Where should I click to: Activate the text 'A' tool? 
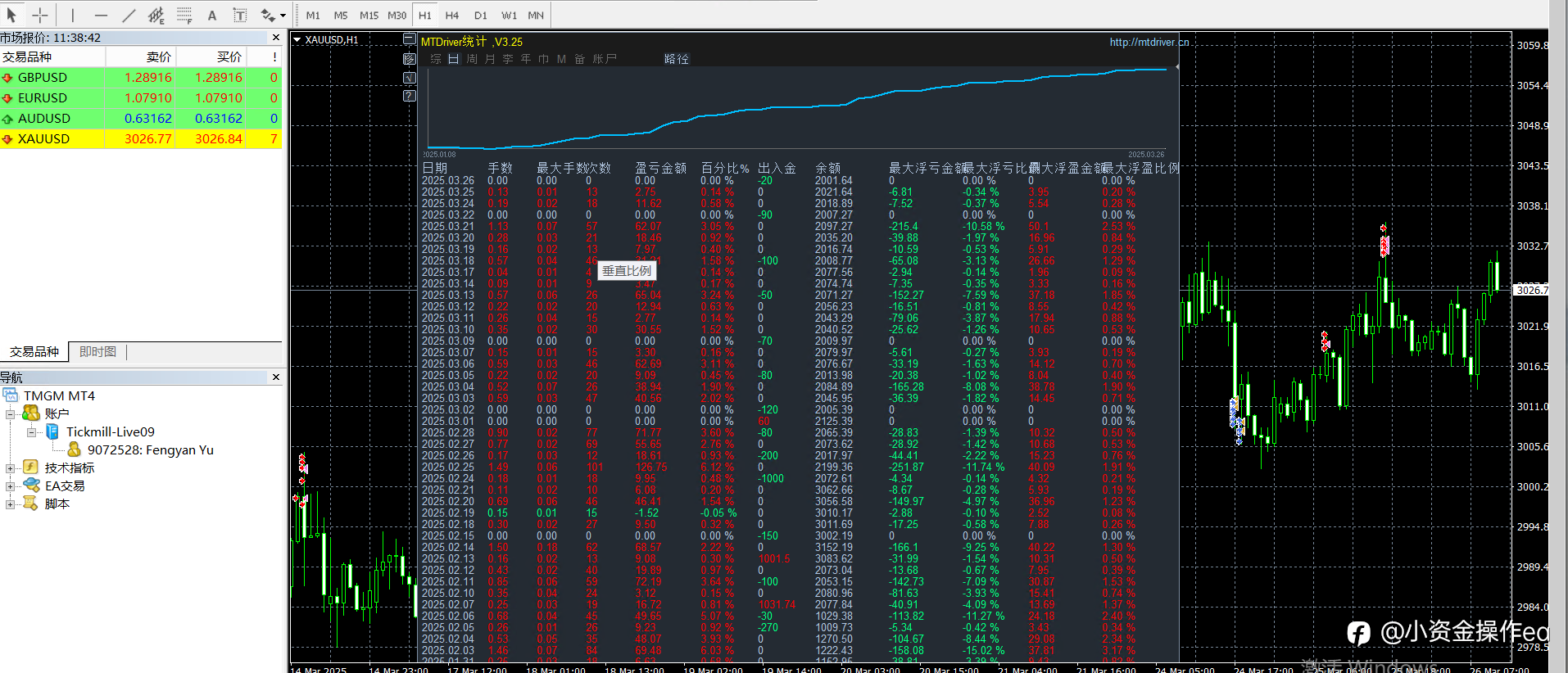tap(212, 15)
